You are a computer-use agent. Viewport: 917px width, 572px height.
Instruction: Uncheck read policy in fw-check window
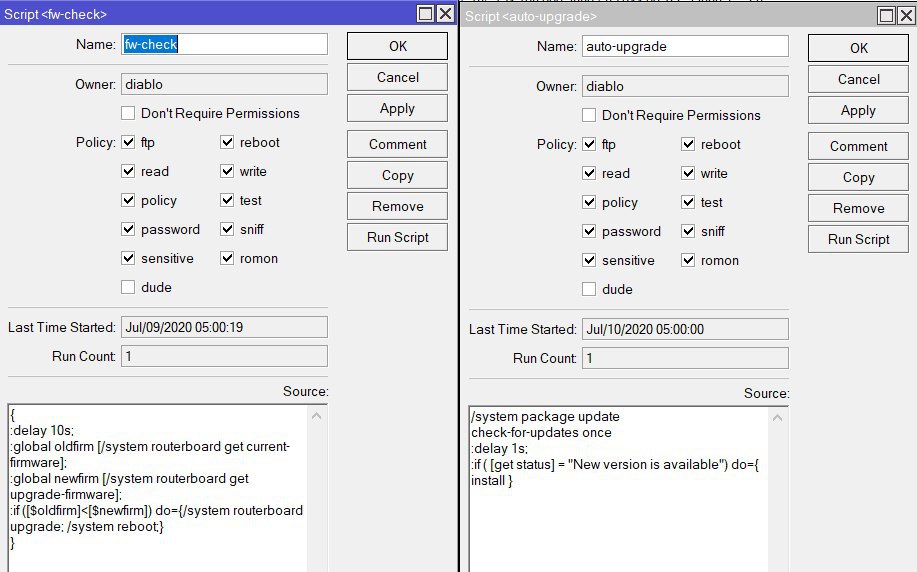128,171
